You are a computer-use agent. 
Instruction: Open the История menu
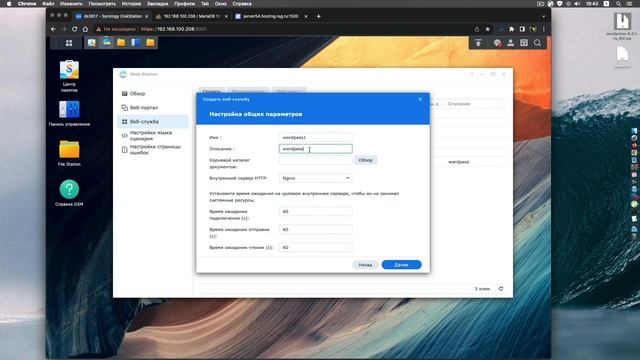click(131, 4)
